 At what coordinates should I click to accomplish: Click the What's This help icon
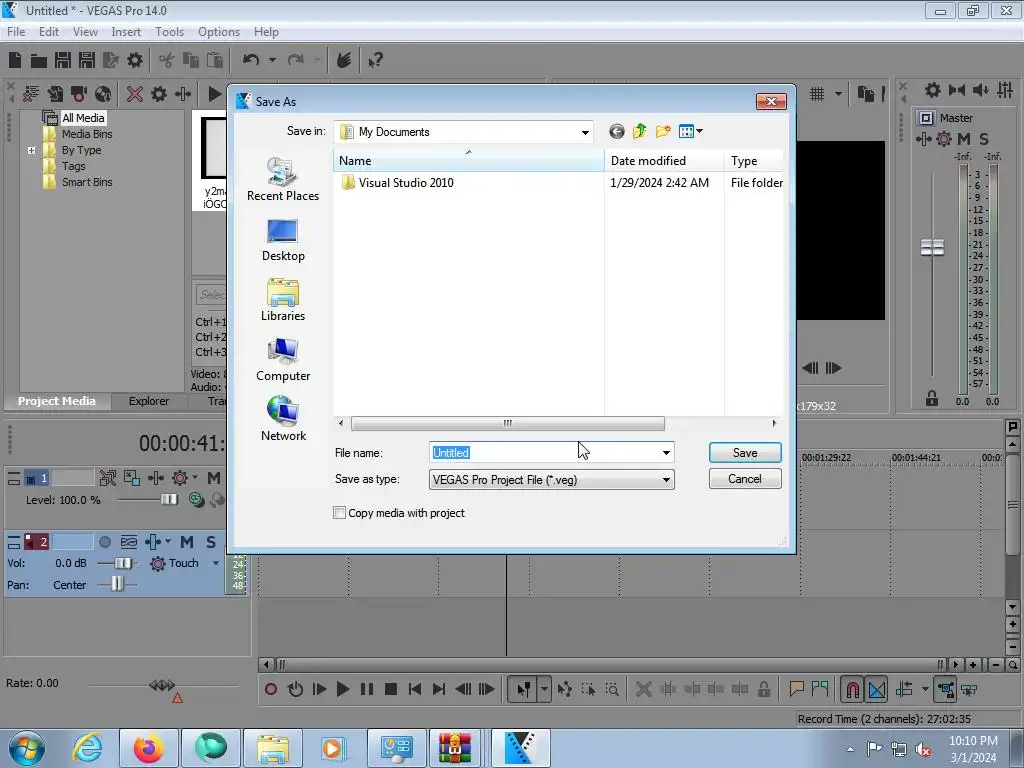tap(375, 61)
